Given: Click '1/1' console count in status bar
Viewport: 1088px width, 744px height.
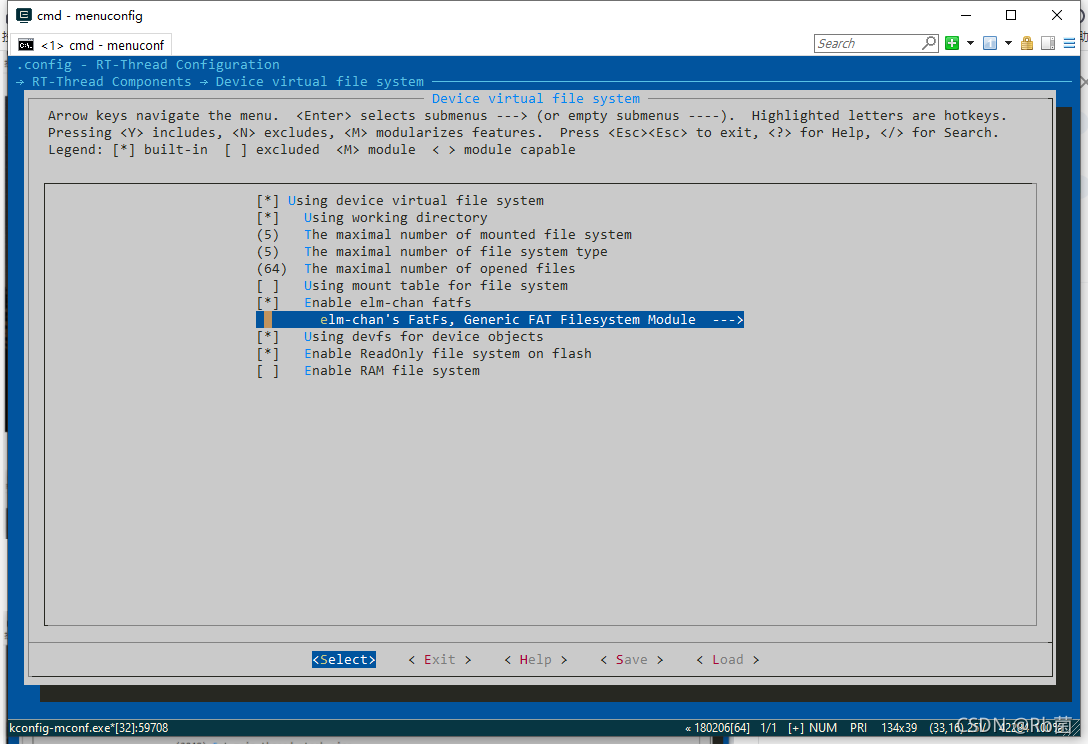Looking at the screenshot, I should (x=768, y=728).
